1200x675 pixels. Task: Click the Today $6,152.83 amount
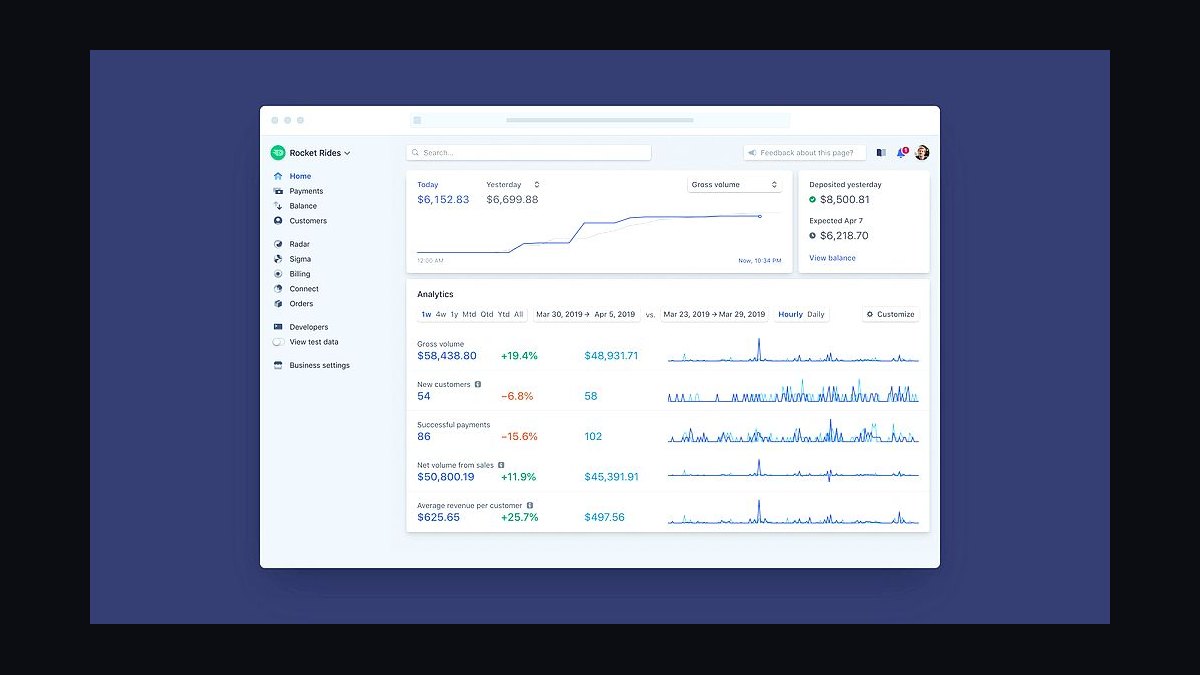(443, 199)
